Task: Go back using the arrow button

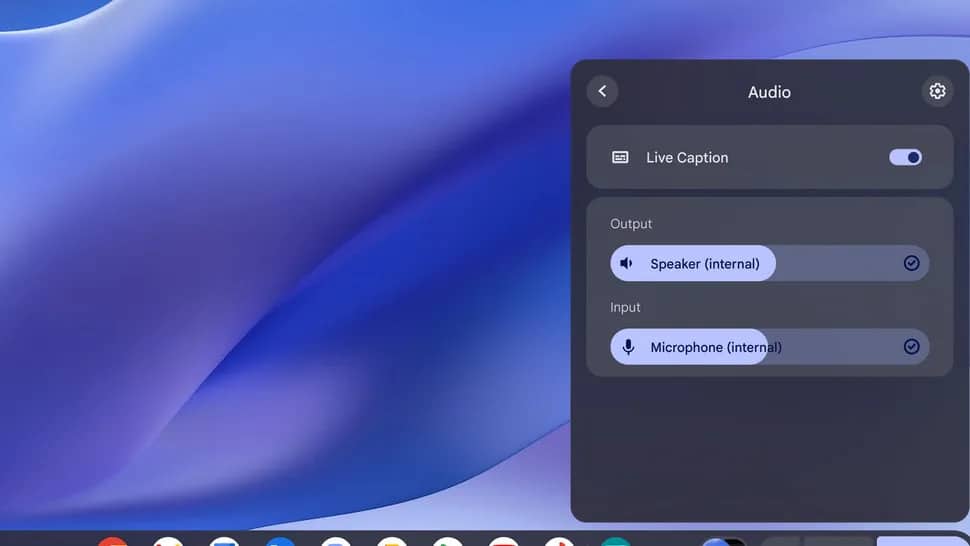Action: (603, 92)
